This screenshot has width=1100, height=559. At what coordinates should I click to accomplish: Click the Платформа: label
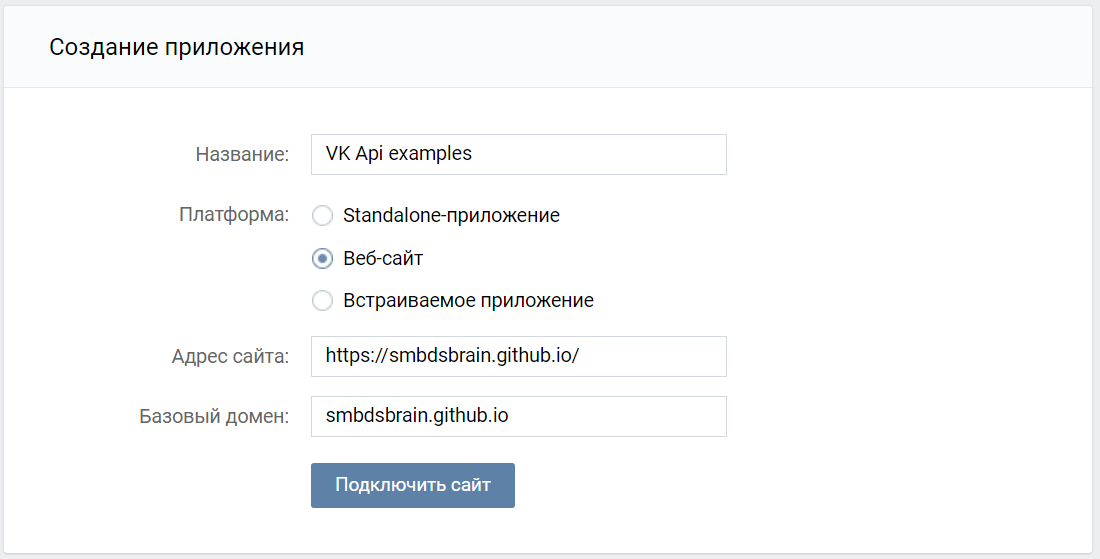coord(234,214)
